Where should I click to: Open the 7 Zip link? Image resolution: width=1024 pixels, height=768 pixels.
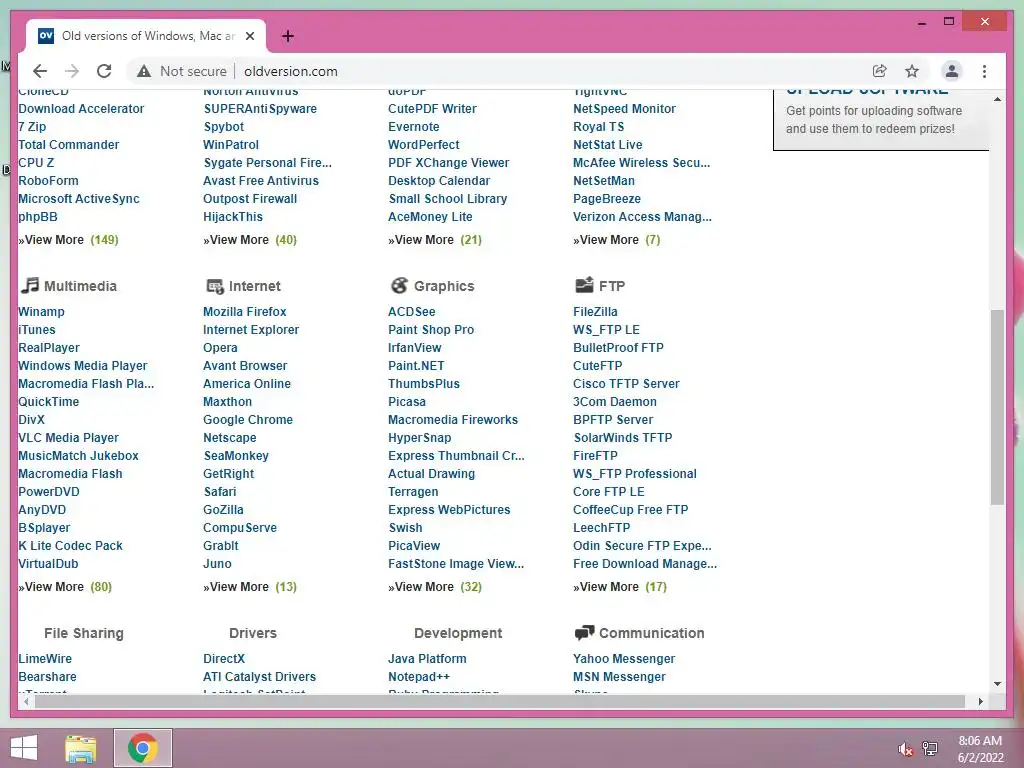point(32,127)
